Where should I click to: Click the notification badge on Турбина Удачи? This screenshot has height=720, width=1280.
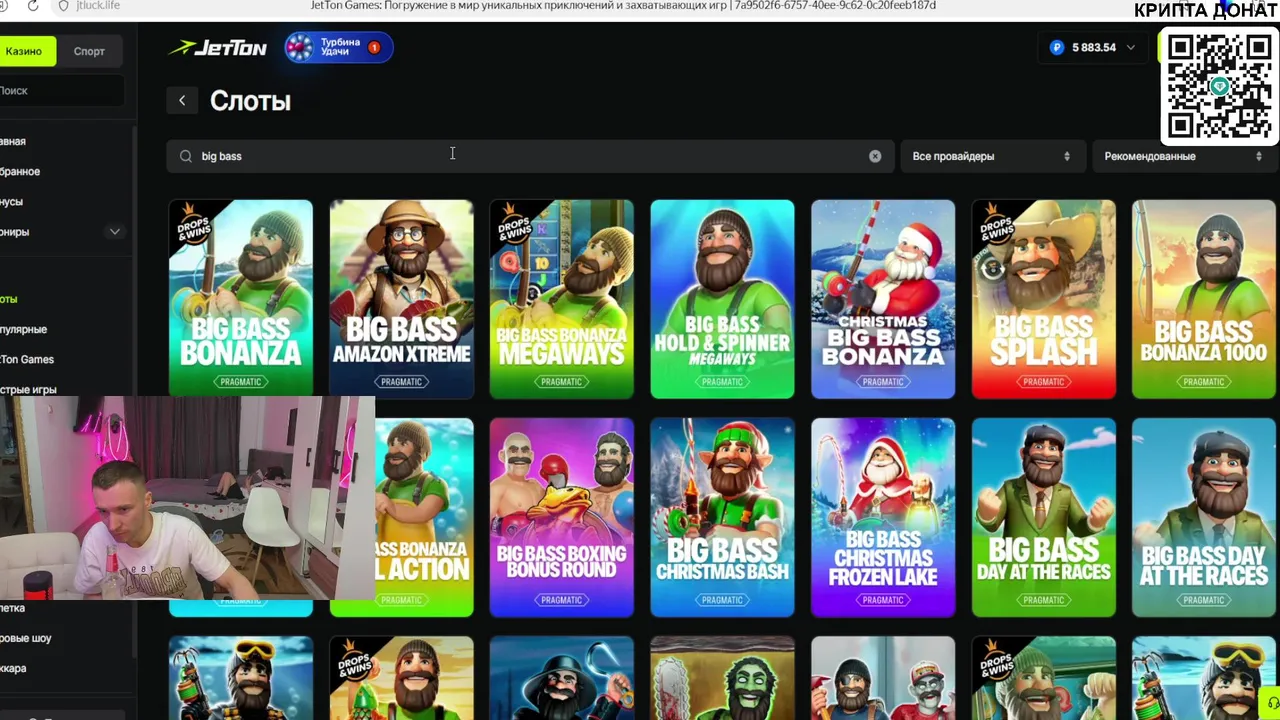(374, 47)
